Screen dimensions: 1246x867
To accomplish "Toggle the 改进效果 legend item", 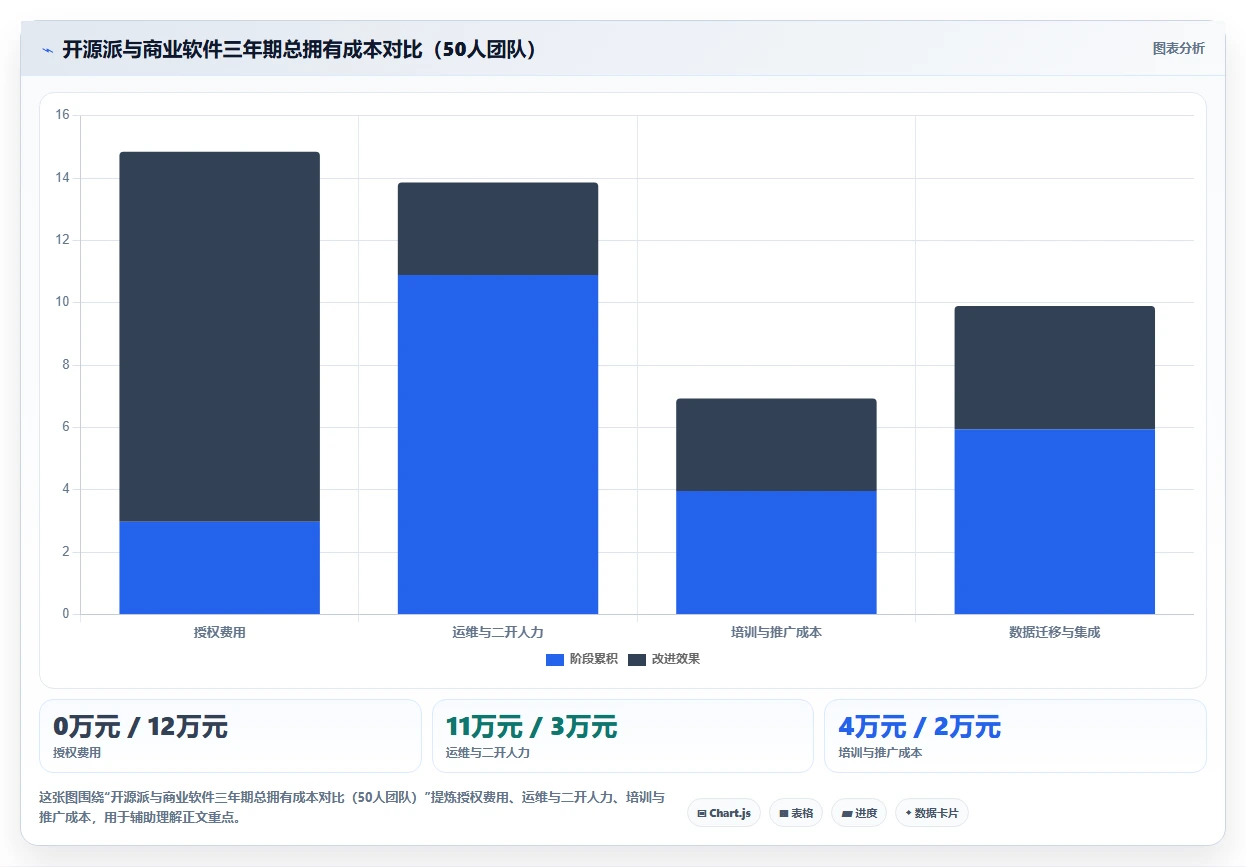I will [x=665, y=659].
